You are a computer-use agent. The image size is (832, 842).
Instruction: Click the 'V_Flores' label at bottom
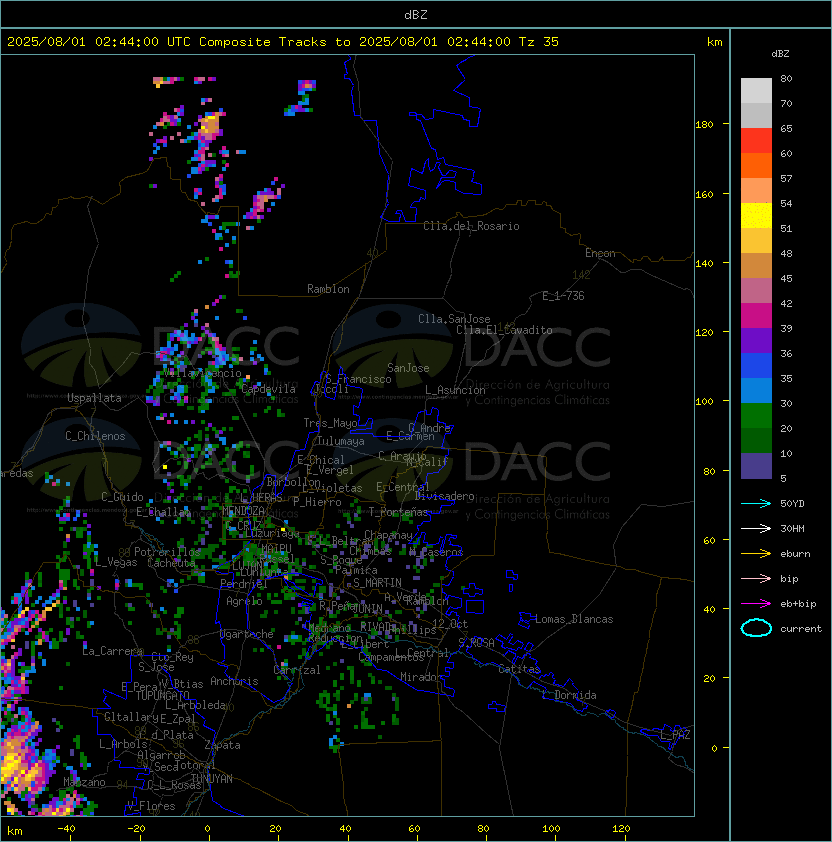(x=151, y=806)
